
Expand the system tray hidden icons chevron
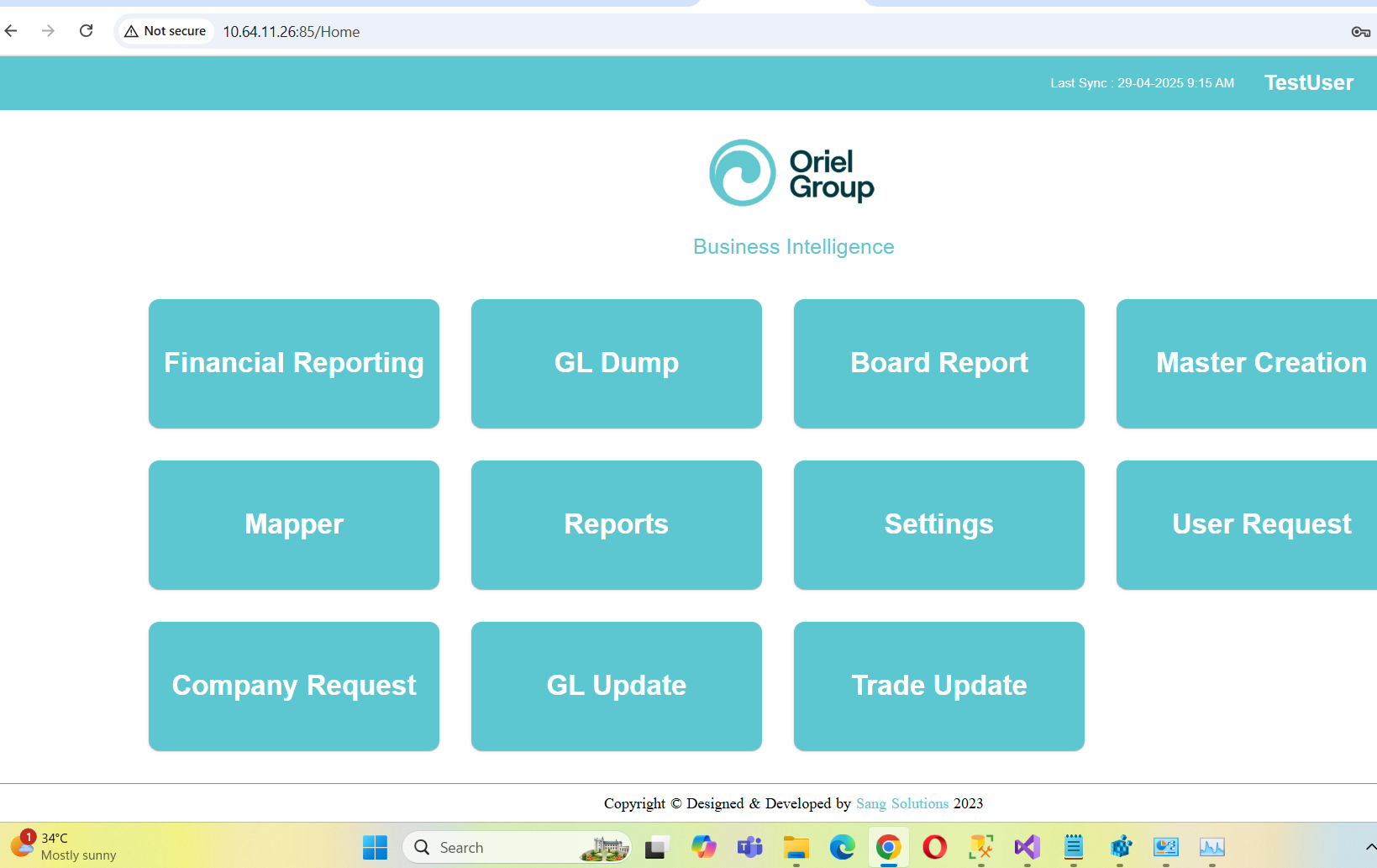point(1370,847)
